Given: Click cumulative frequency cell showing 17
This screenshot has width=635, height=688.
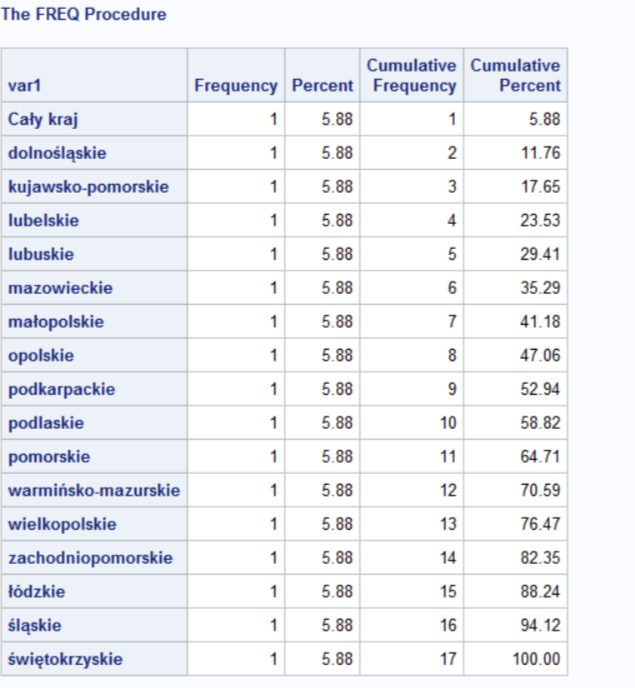Looking at the screenshot, I should tap(447, 658).
